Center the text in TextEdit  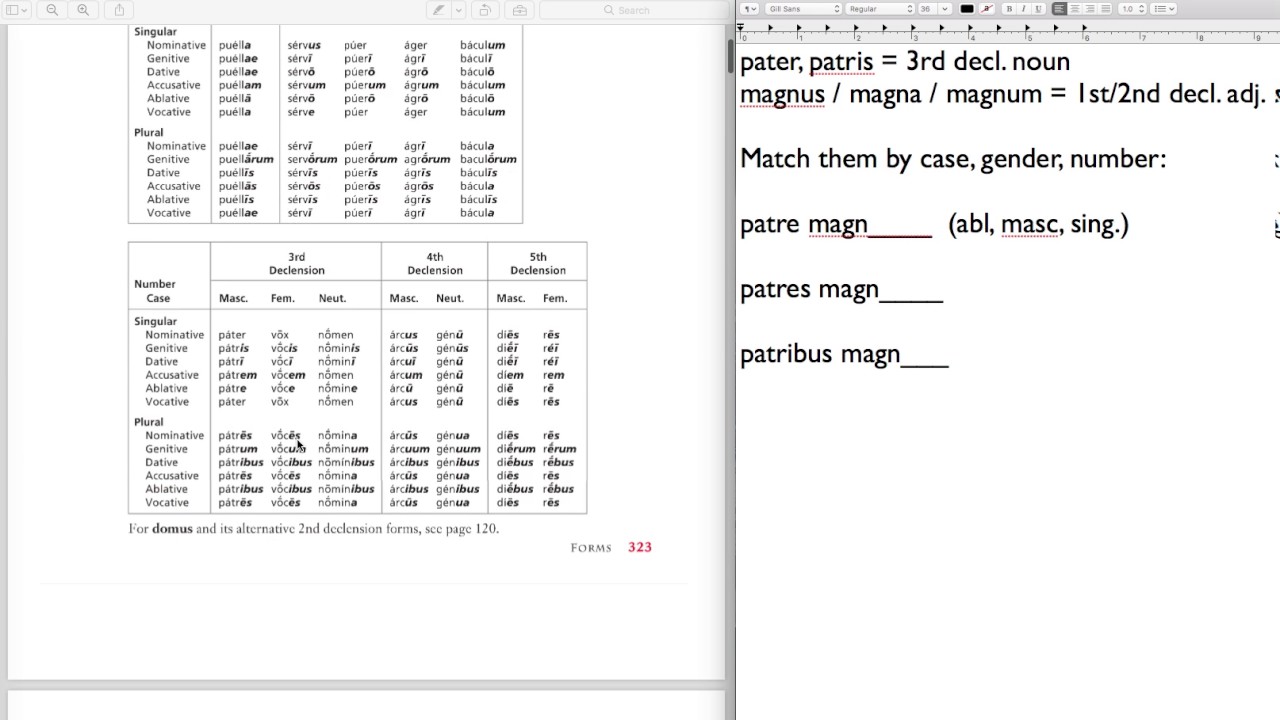click(x=1075, y=9)
